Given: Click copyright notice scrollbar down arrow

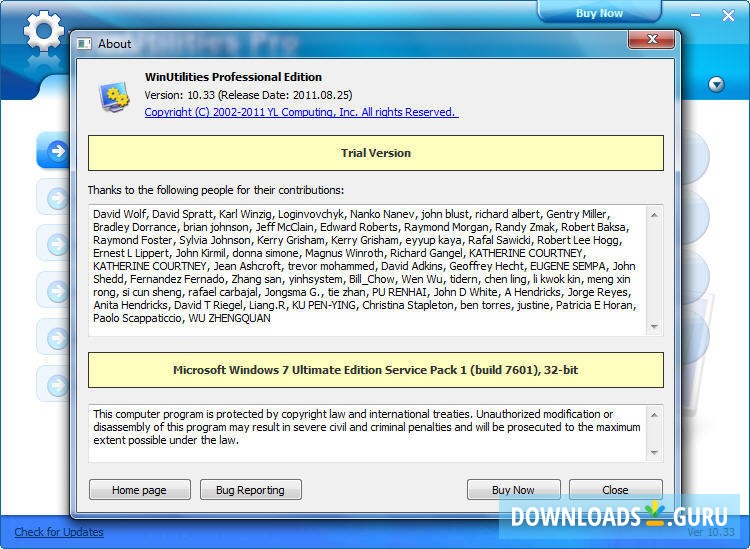Looking at the screenshot, I should 654,452.
